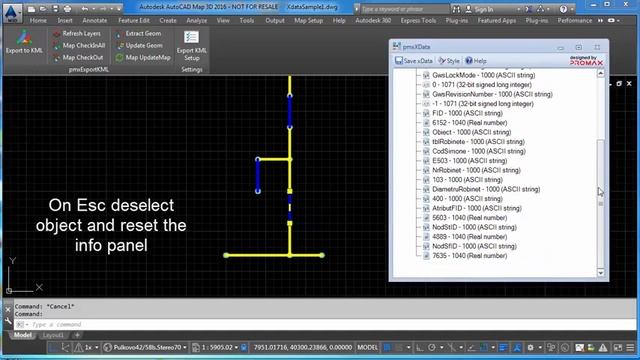
Task: Open the 1 : 5905.02 scale dropdown
Action: coord(216,347)
